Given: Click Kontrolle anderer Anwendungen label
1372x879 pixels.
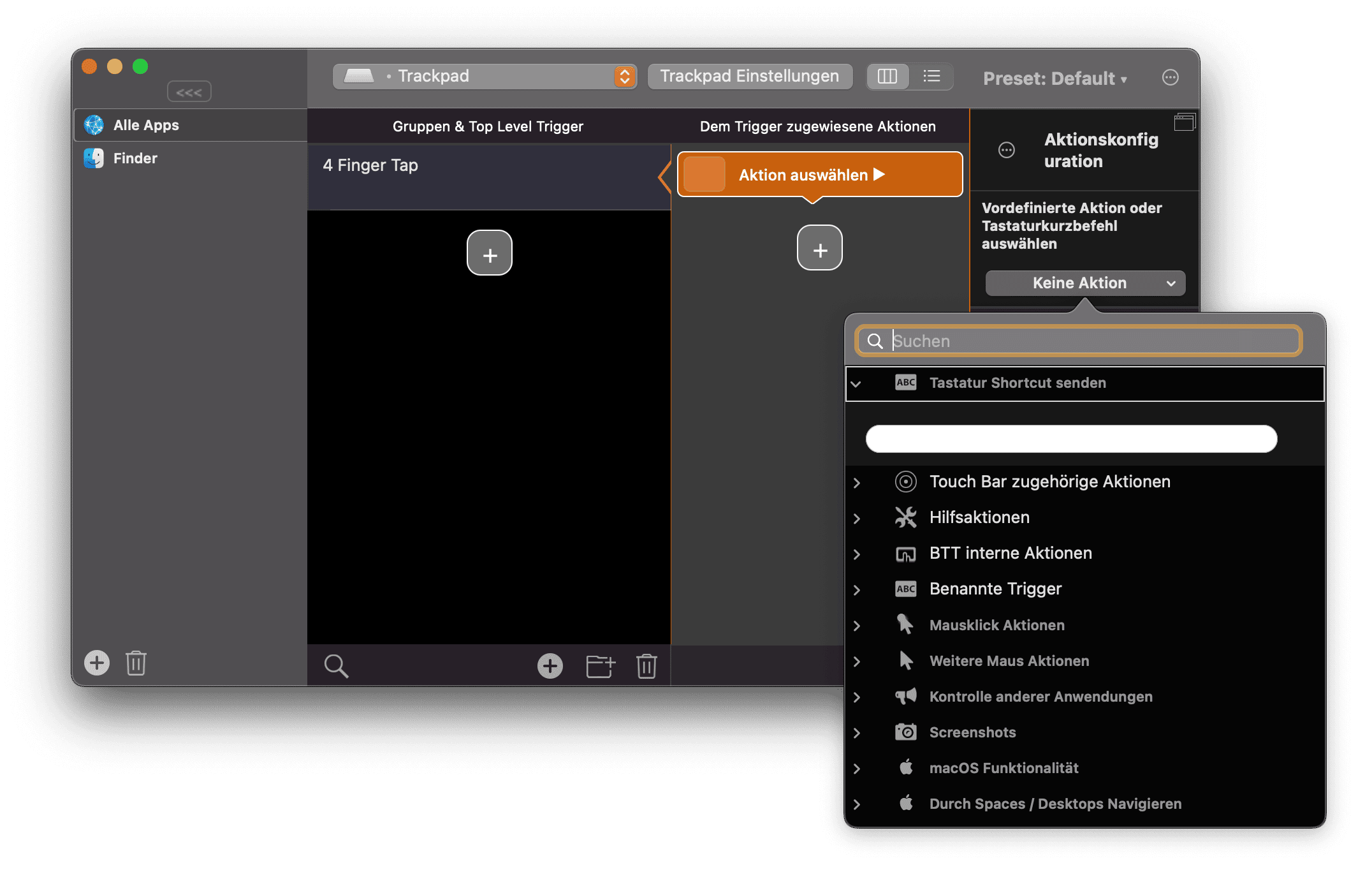Looking at the screenshot, I should click(x=1040, y=697).
